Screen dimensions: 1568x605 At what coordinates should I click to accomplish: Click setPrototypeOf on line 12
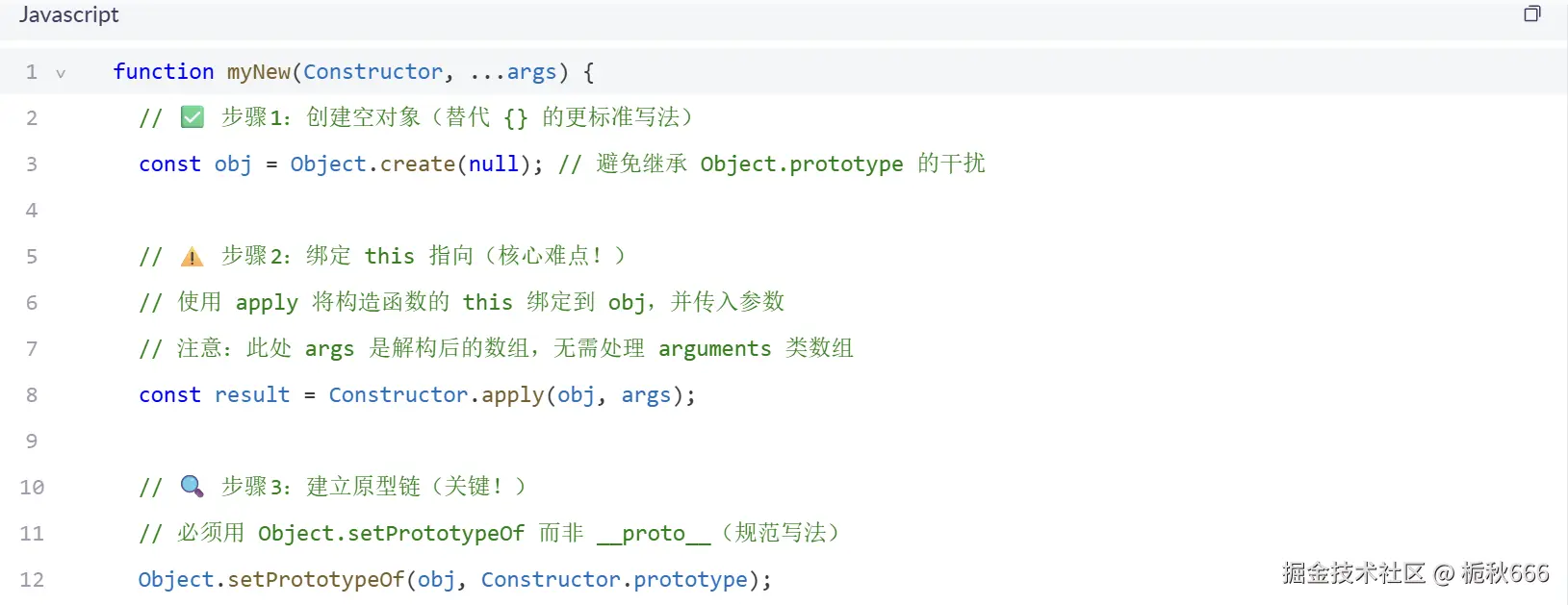tap(316, 580)
